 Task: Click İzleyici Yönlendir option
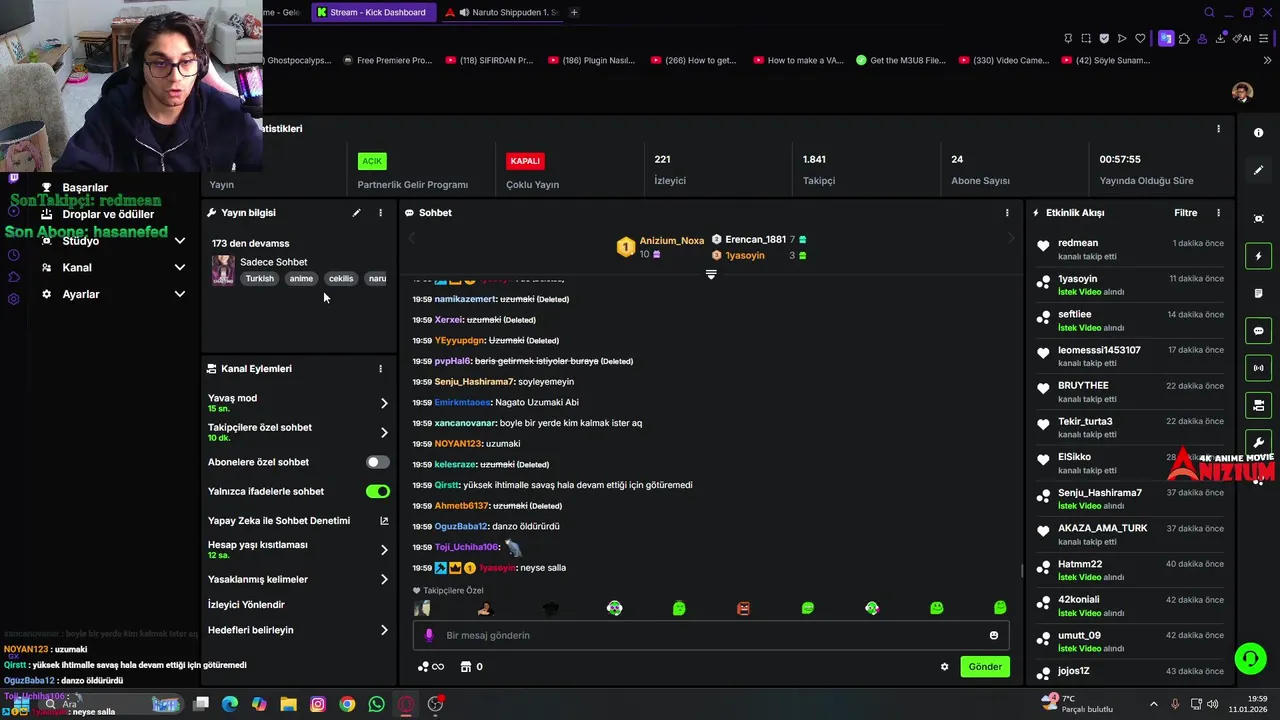[x=246, y=605]
